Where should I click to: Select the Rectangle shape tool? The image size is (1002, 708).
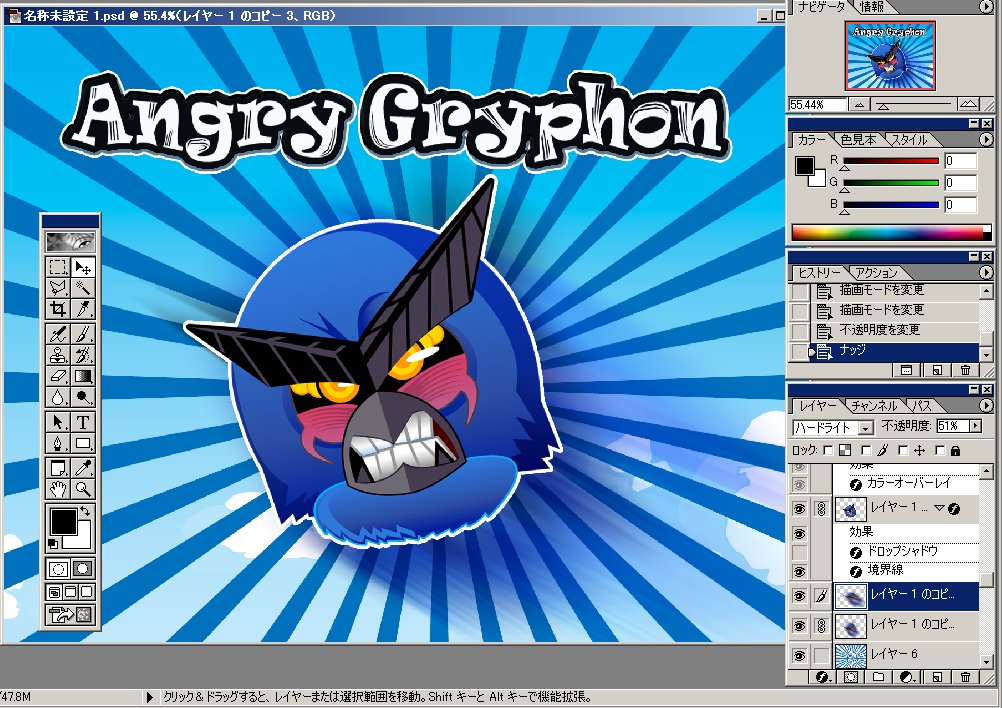pyautogui.click(x=82, y=443)
